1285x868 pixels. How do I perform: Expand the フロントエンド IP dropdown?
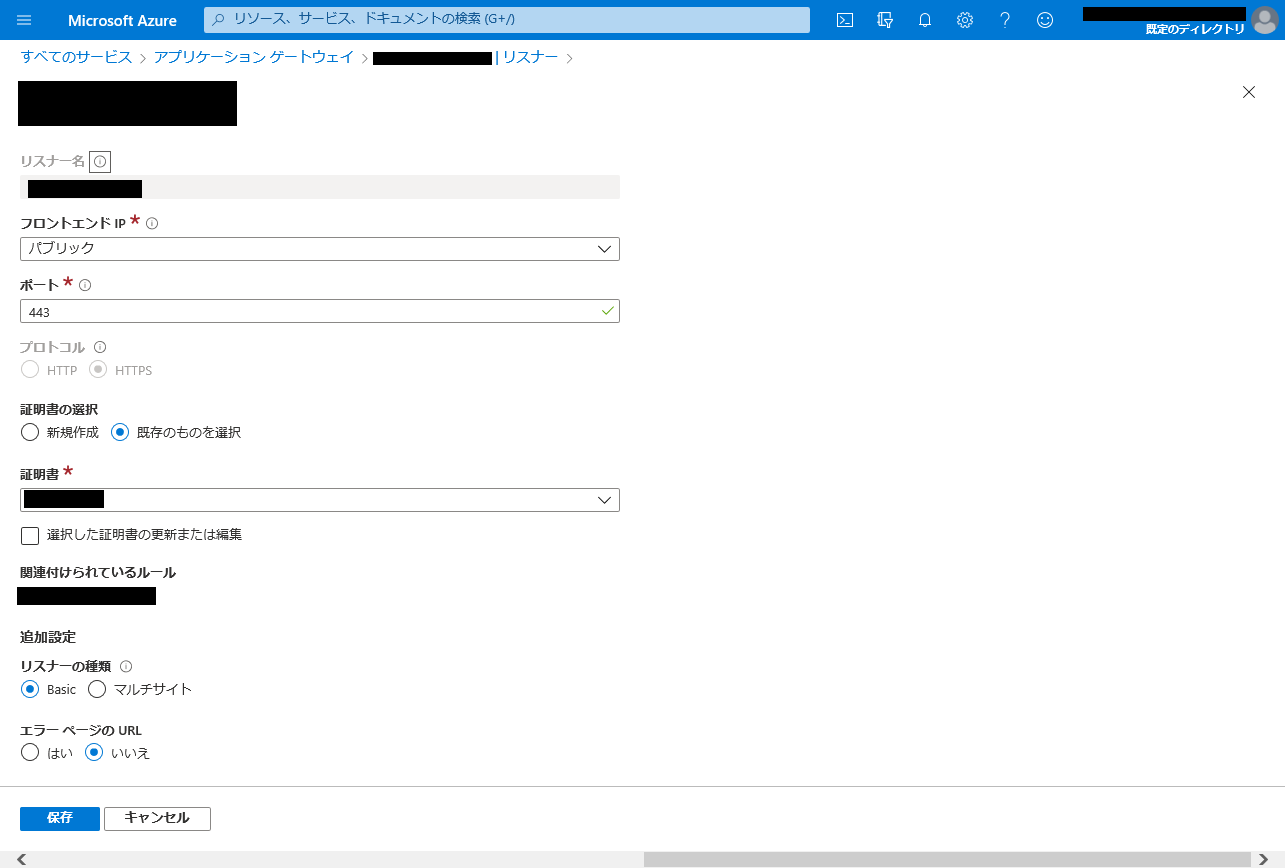[x=319, y=249]
